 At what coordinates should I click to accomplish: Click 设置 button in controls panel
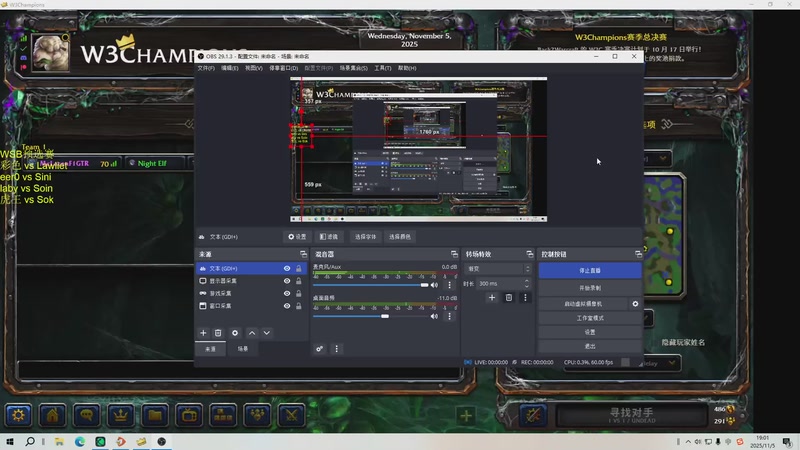click(590, 332)
